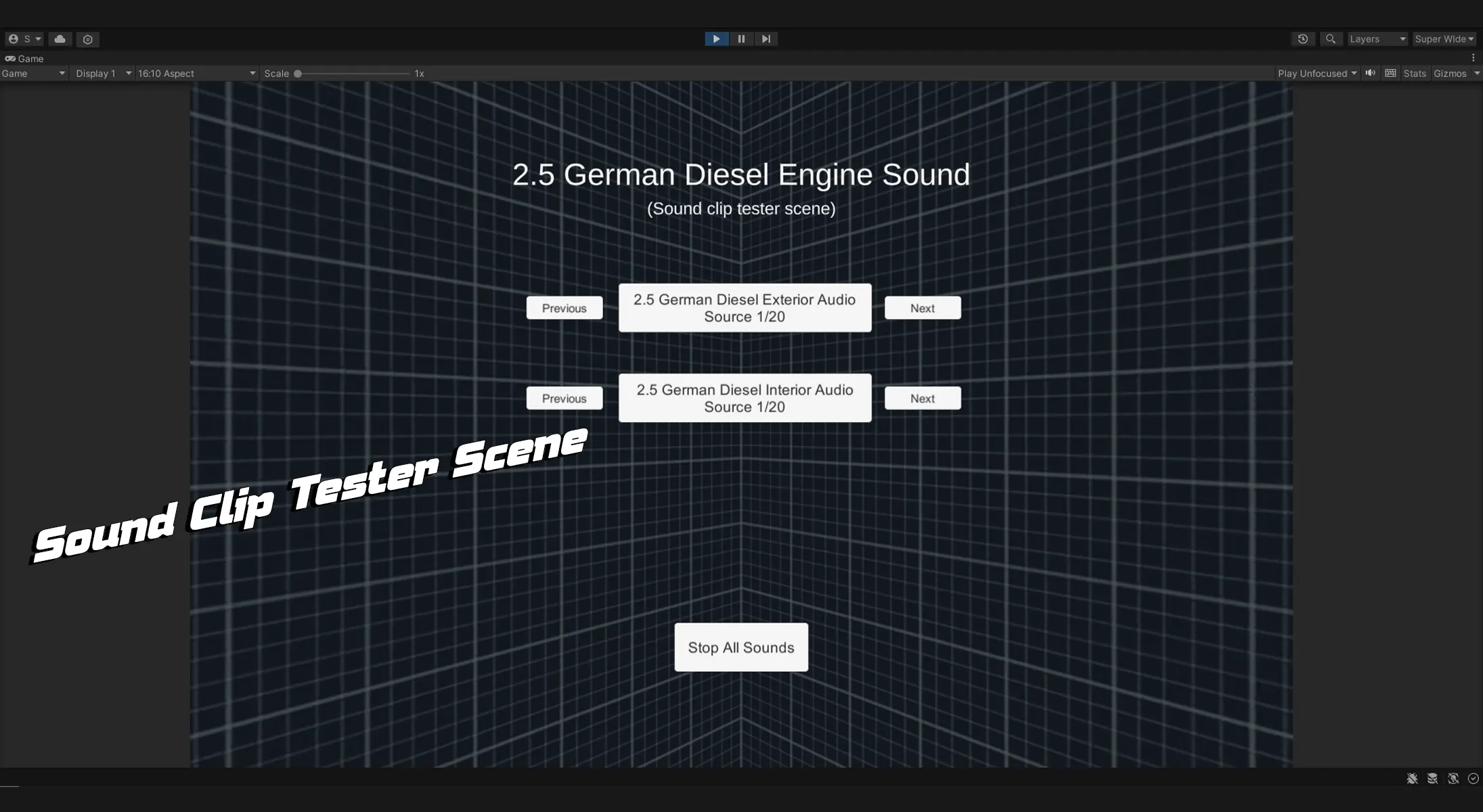Click the cache server stack icon

pos(1432,779)
